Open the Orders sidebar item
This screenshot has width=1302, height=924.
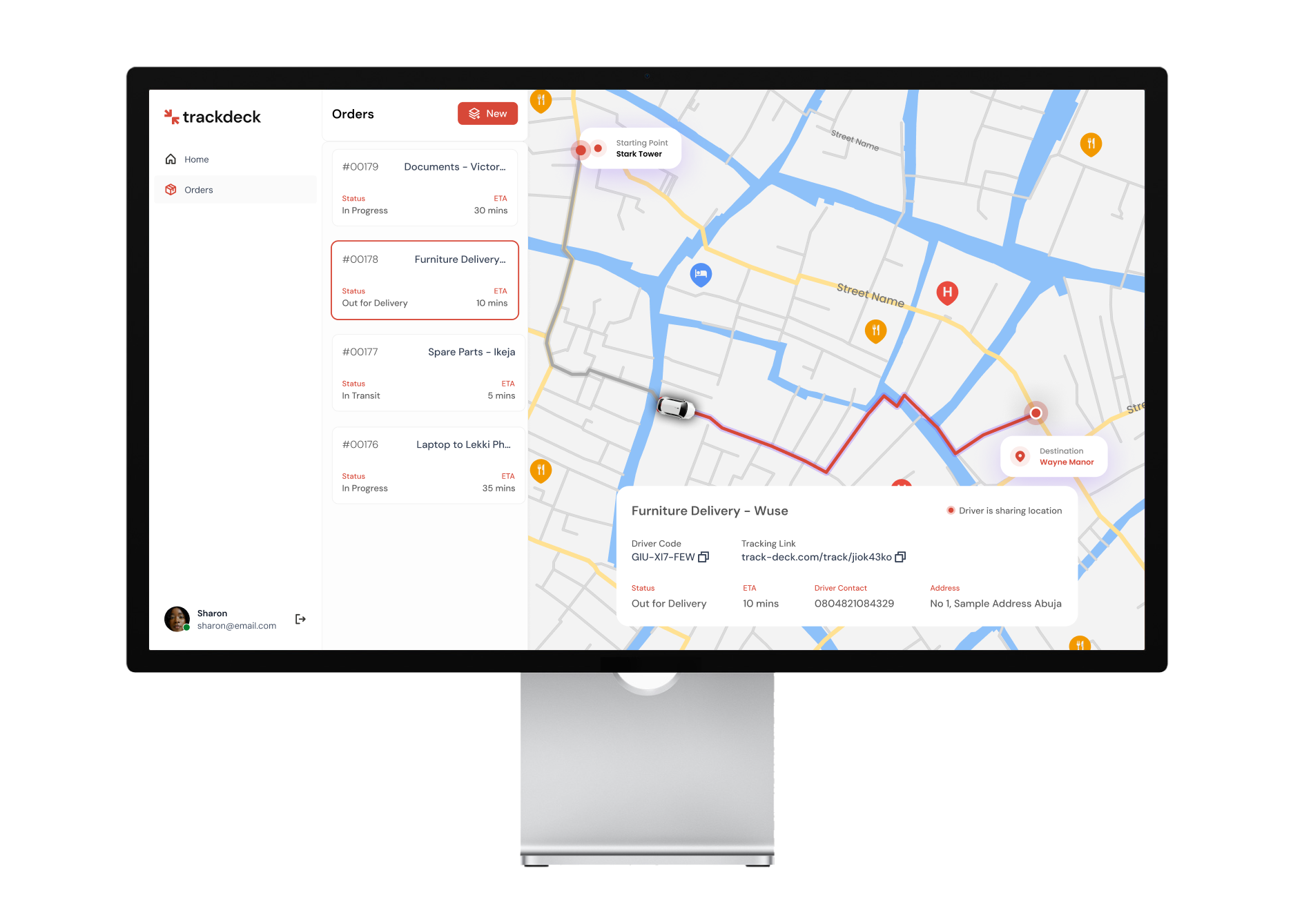tap(199, 190)
